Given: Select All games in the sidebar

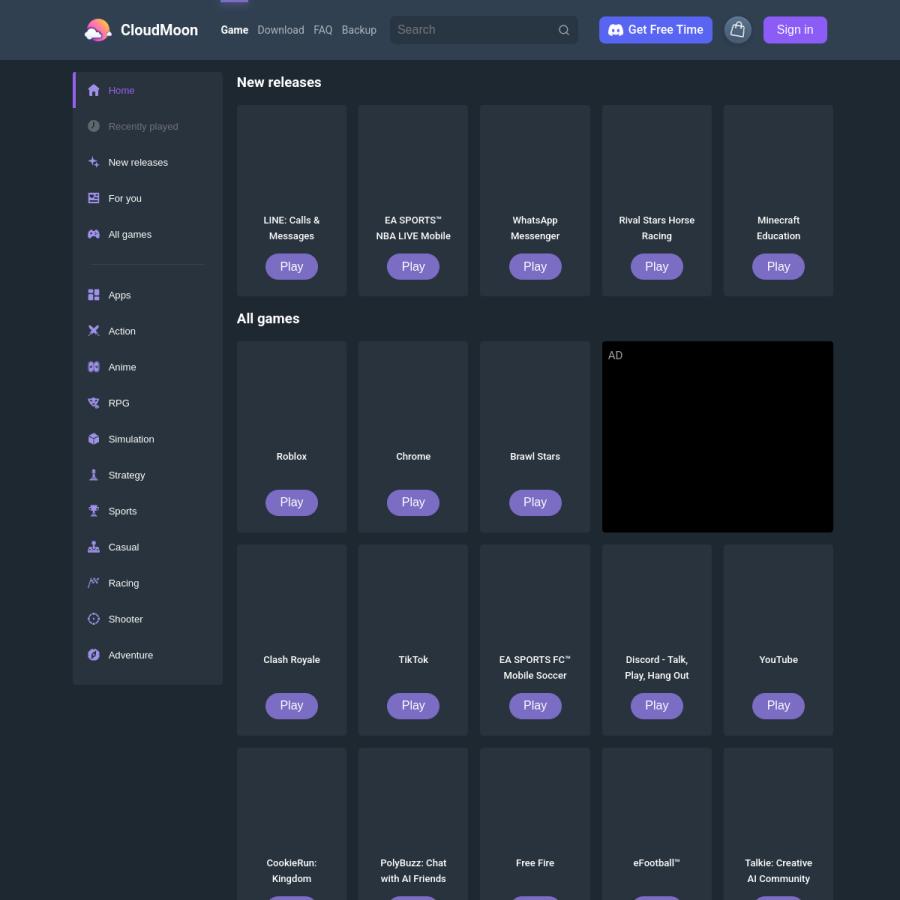Looking at the screenshot, I should tap(148, 234).
